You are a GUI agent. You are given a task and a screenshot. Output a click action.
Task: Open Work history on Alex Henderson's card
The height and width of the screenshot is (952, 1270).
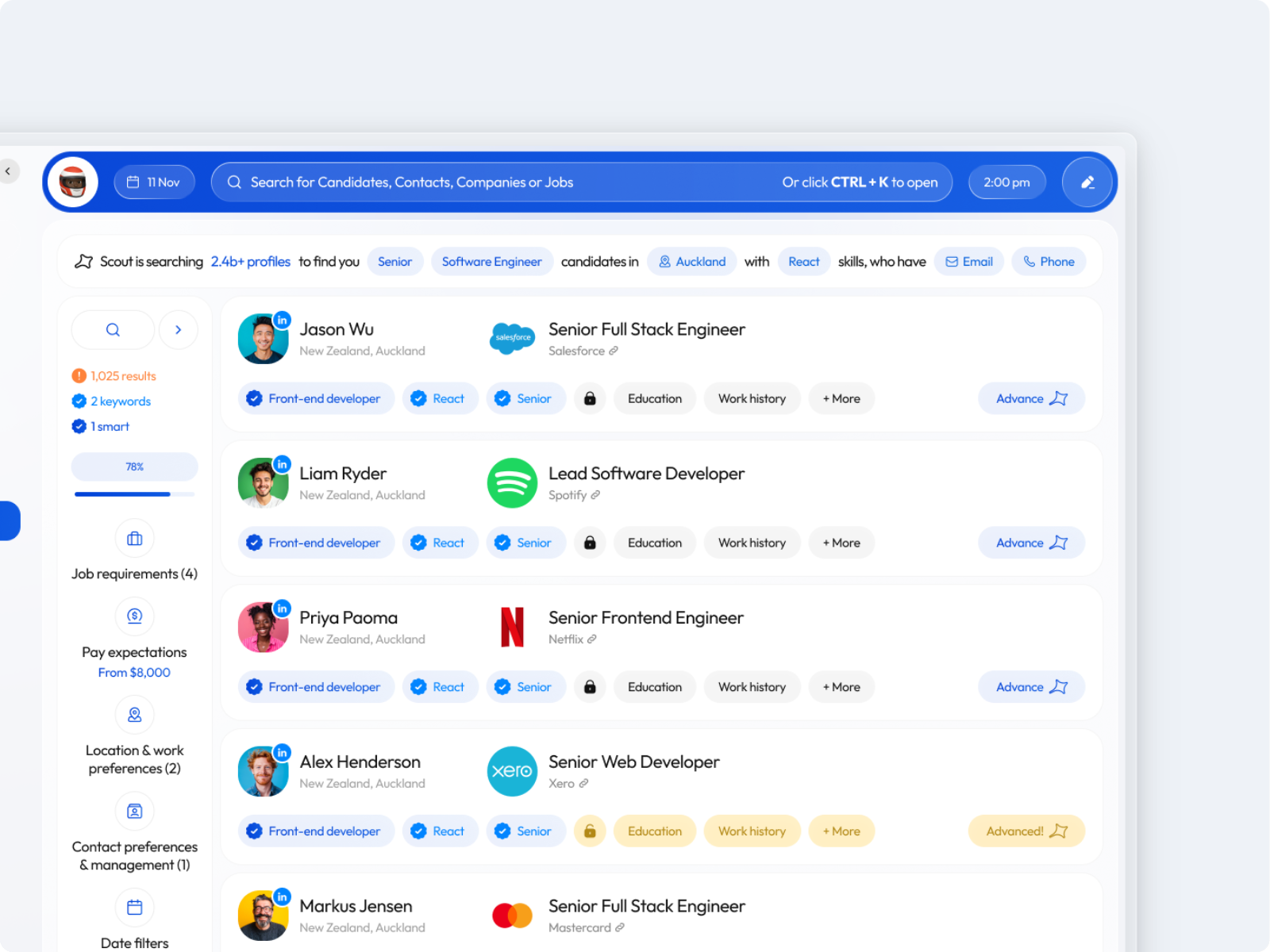(x=752, y=831)
